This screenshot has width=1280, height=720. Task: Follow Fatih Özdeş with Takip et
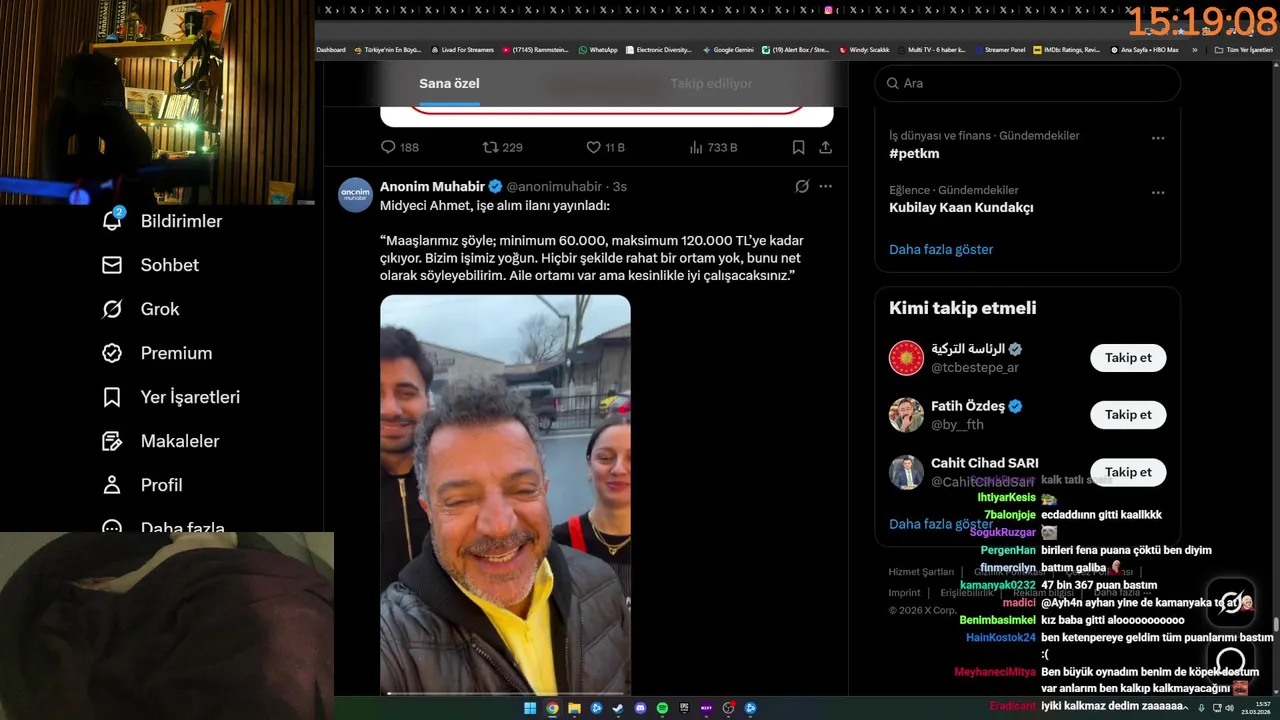tap(1128, 415)
